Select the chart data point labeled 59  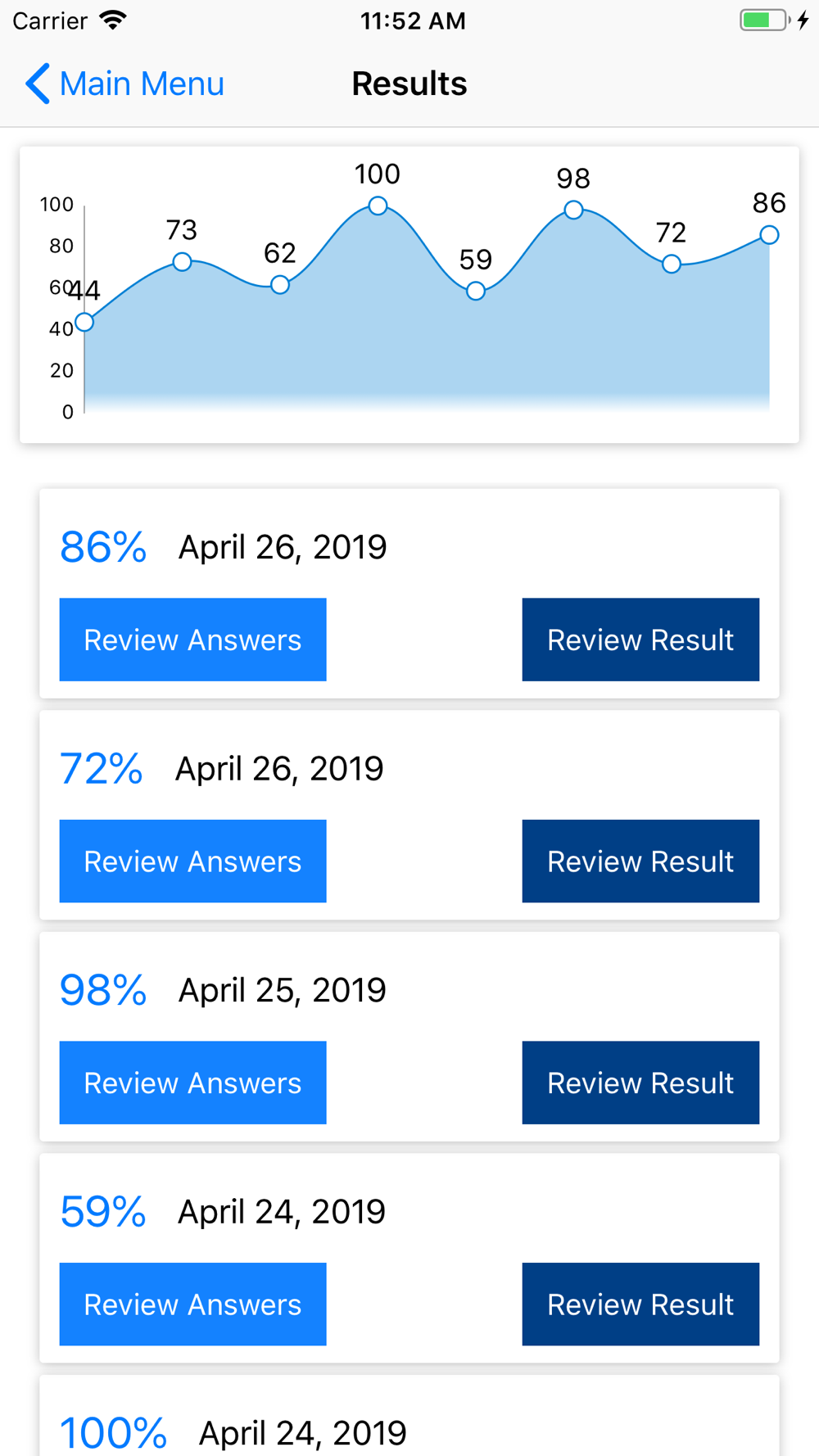(x=476, y=291)
